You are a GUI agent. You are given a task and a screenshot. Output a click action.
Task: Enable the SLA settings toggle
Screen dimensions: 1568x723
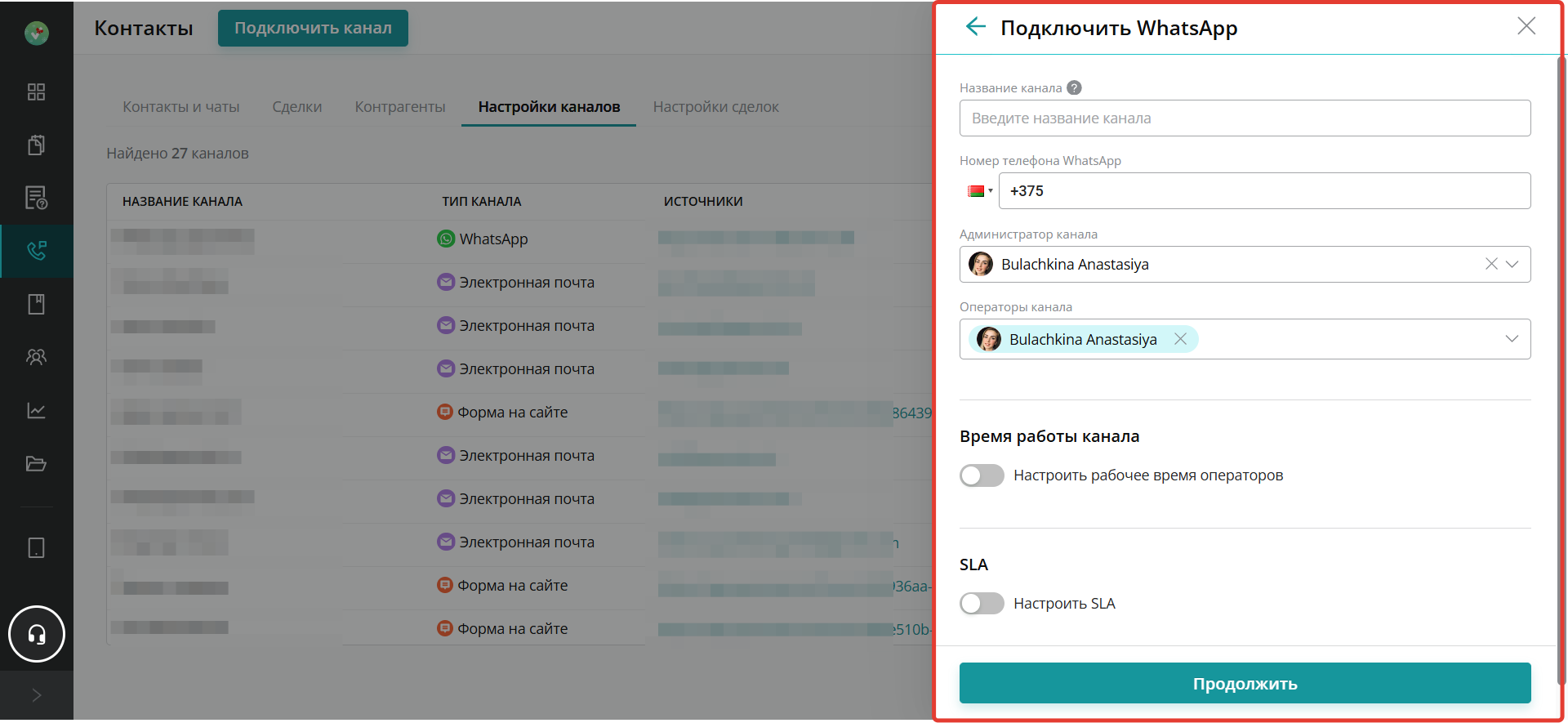click(x=982, y=604)
